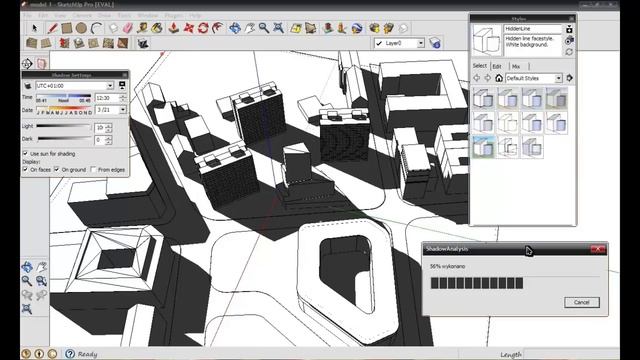Open the Camera menu
The image size is (640, 360).
82,16
